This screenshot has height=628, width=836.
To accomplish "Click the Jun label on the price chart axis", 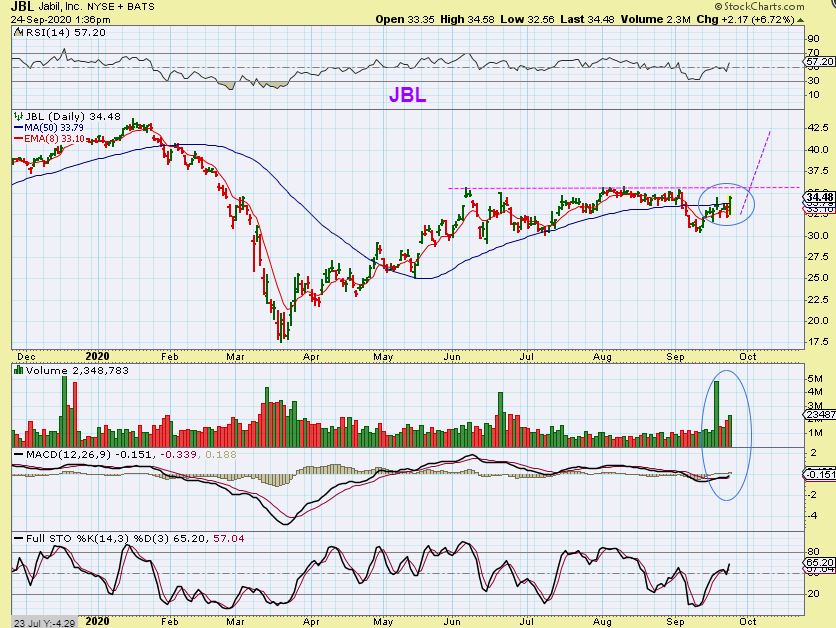I will [452, 357].
